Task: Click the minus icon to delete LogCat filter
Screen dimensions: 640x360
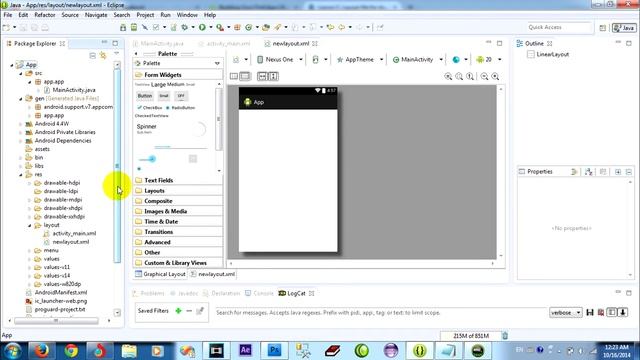Action: (189, 311)
